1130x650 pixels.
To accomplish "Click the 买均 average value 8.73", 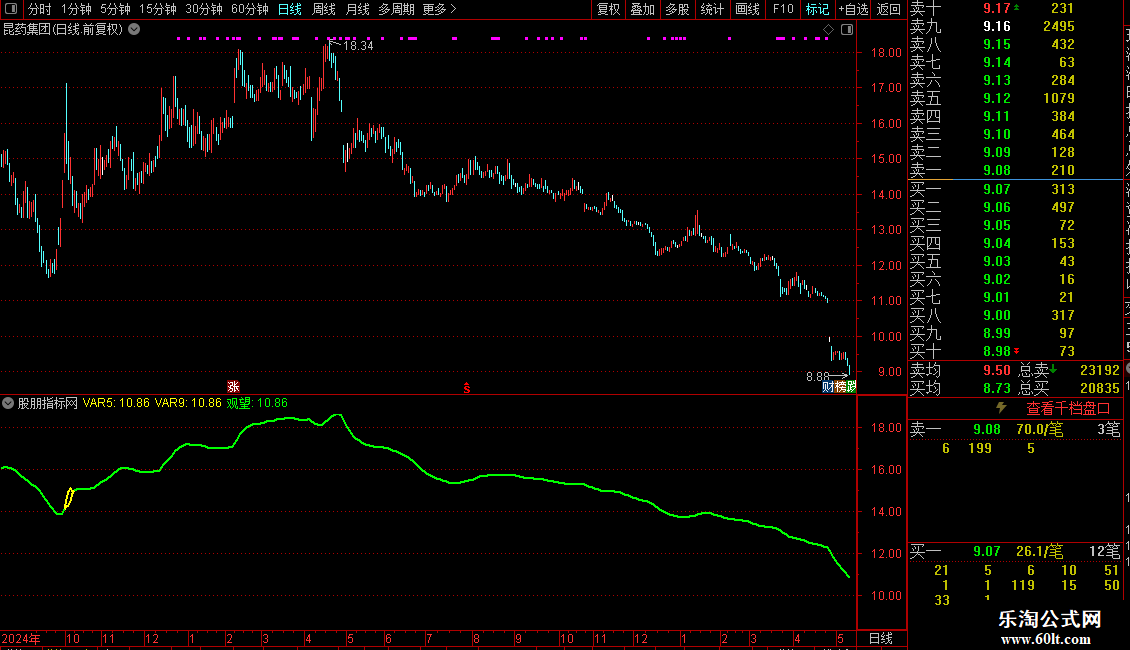I will 997,388.
